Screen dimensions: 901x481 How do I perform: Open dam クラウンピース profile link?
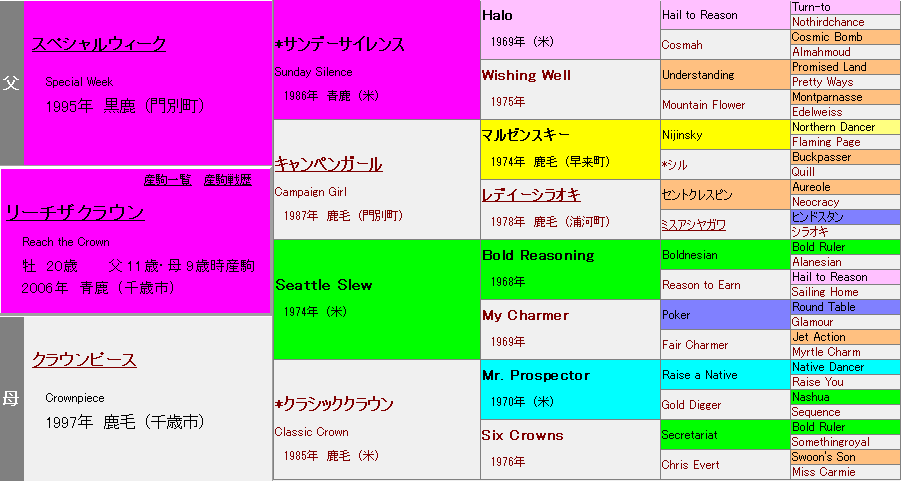tap(84, 360)
